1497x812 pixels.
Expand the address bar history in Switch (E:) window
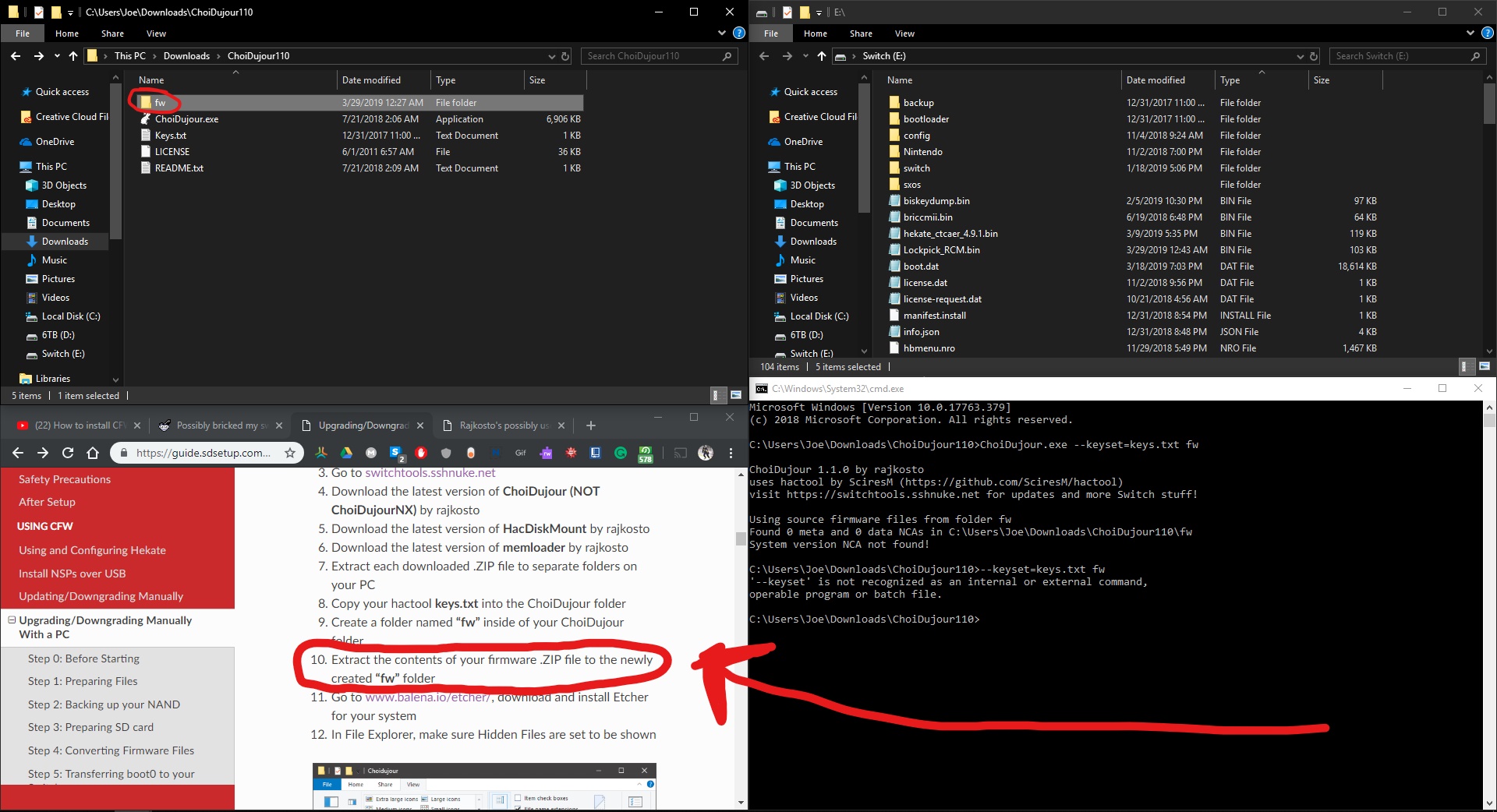tap(1300, 56)
